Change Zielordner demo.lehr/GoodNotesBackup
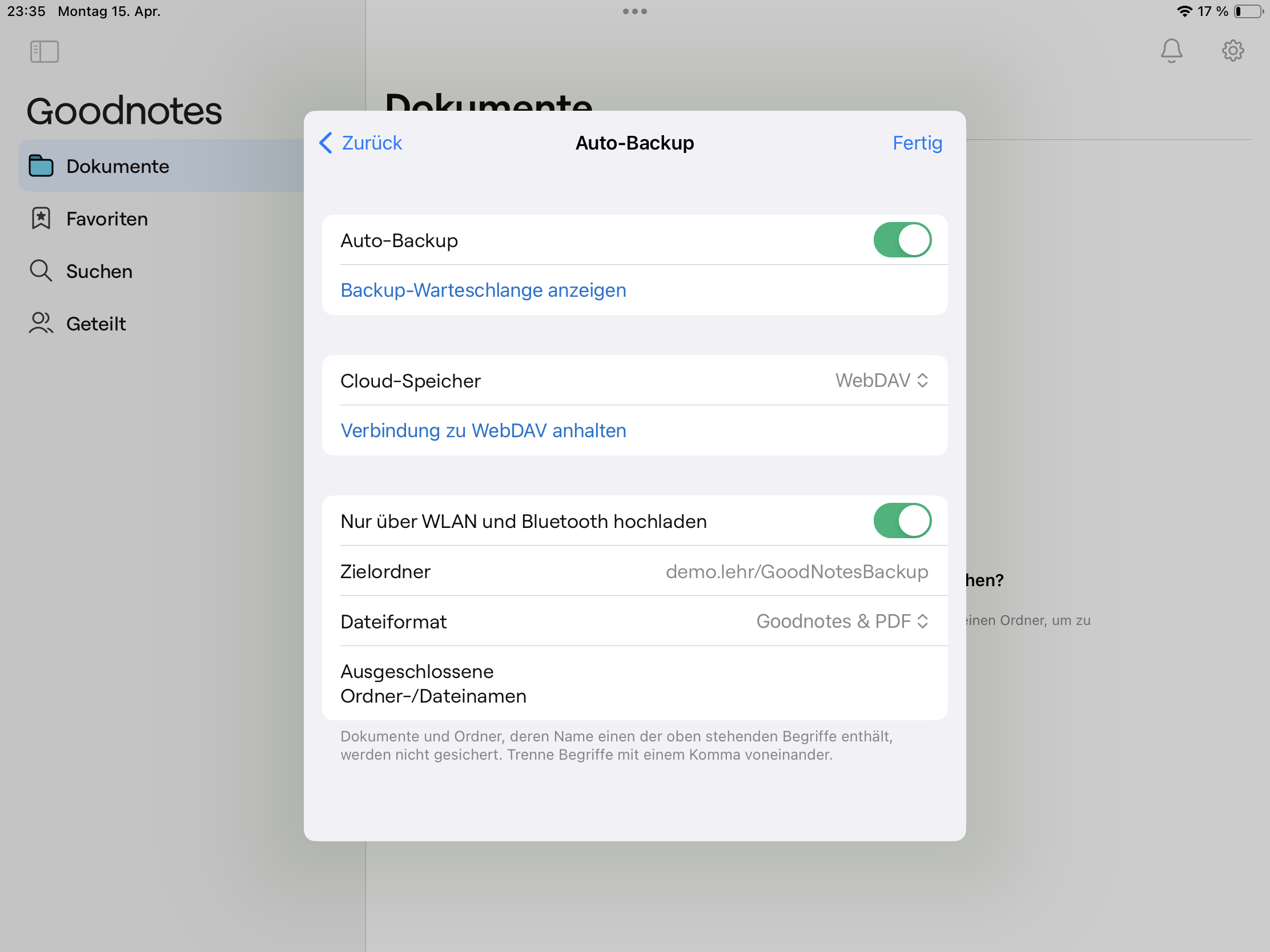The image size is (1270, 952). (x=634, y=571)
